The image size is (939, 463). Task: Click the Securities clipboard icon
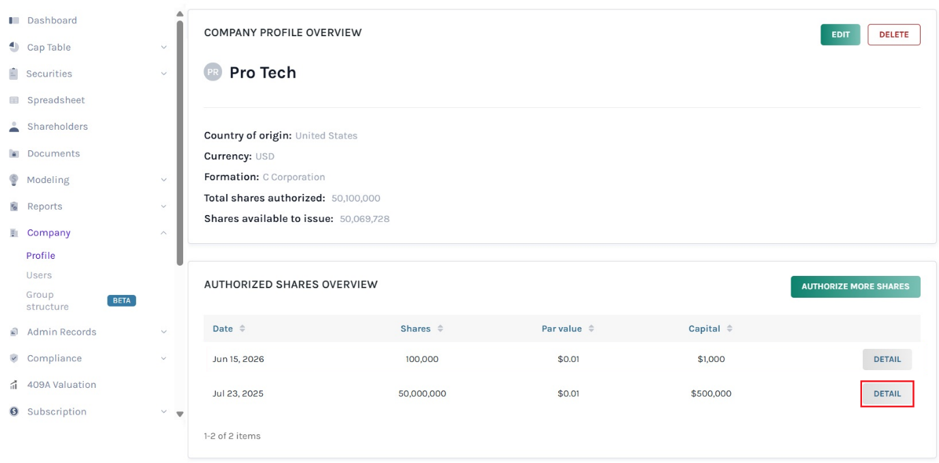pyautogui.click(x=14, y=74)
